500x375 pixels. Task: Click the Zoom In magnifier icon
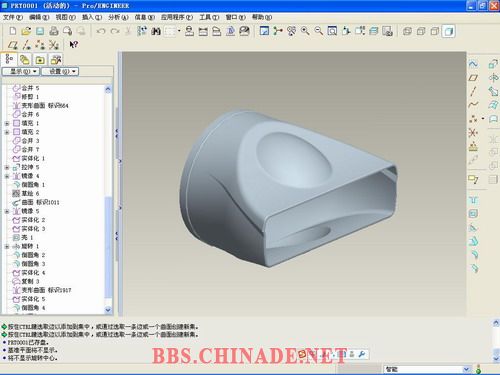(x=305, y=31)
